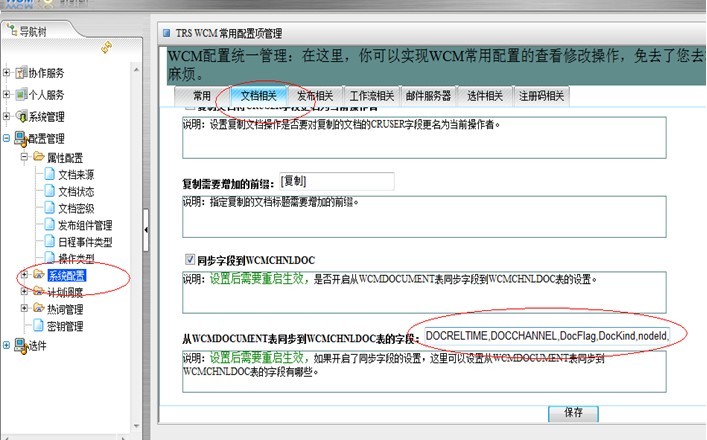
Task: Click the 日程事件类型 page icon
Action: 49,242
